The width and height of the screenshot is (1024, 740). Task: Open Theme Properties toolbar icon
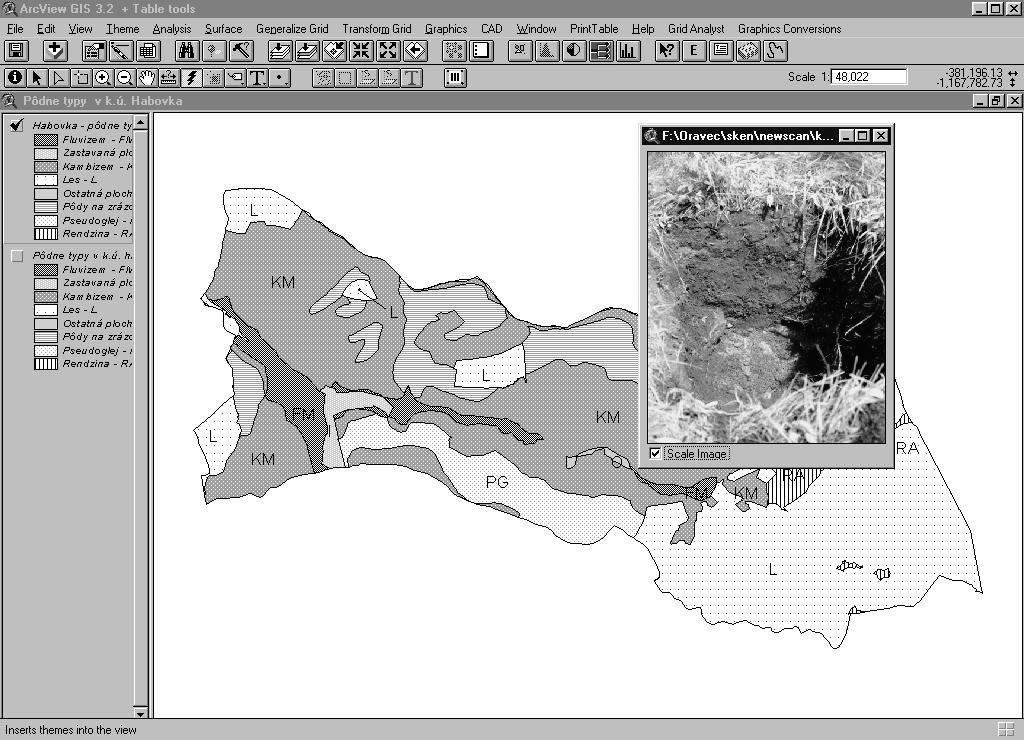point(94,50)
